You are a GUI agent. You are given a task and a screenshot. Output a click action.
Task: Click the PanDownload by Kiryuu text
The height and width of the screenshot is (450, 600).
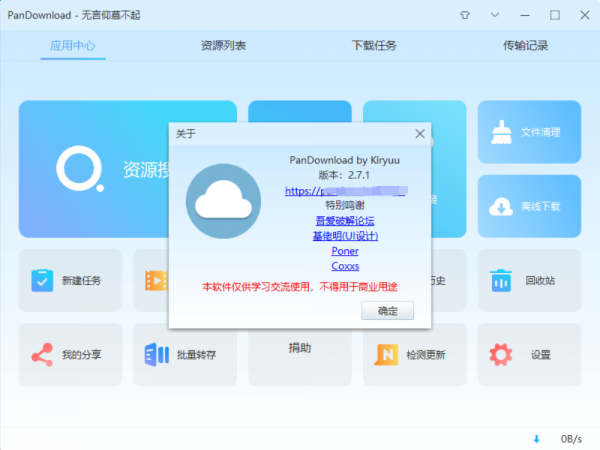point(344,160)
